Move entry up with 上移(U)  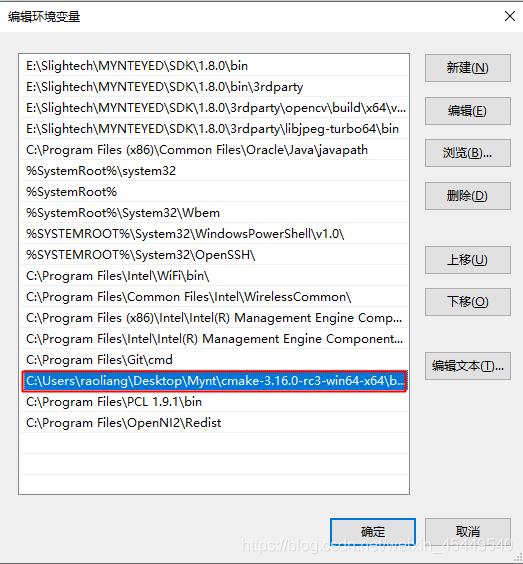coord(468,260)
